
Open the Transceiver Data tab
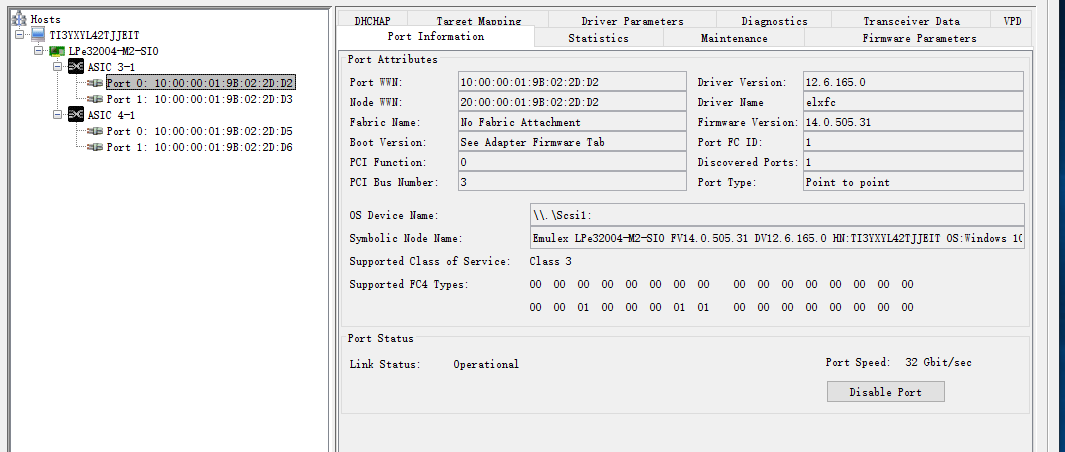tap(911, 20)
